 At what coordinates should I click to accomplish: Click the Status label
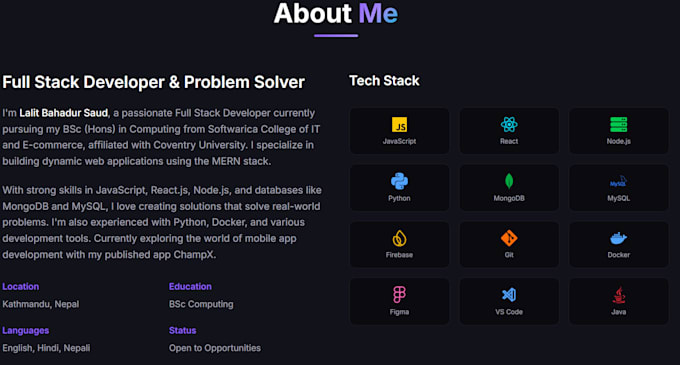click(x=182, y=330)
